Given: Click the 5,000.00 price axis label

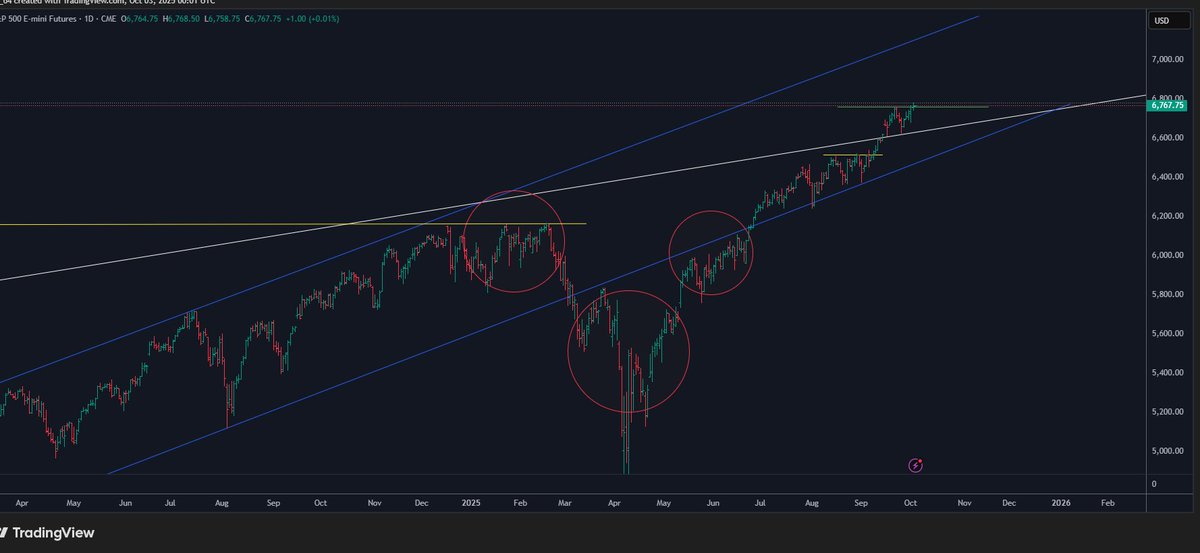Looking at the screenshot, I should tap(1168, 451).
